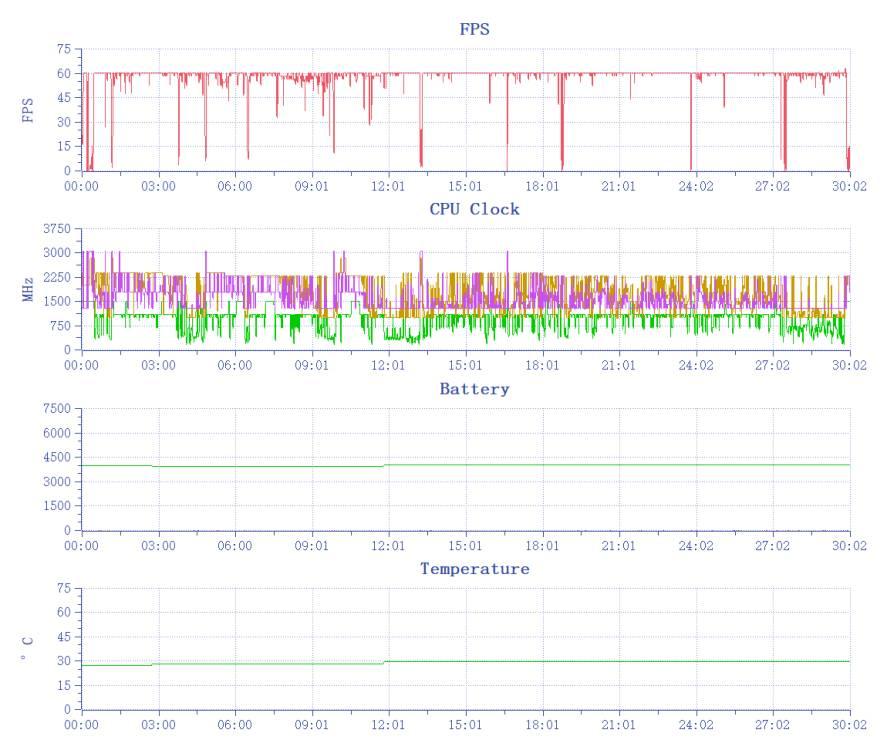Click the 3750 value on CPU Clock axis
Image resolution: width=887 pixels, height=750 pixels.
click(58, 229)
